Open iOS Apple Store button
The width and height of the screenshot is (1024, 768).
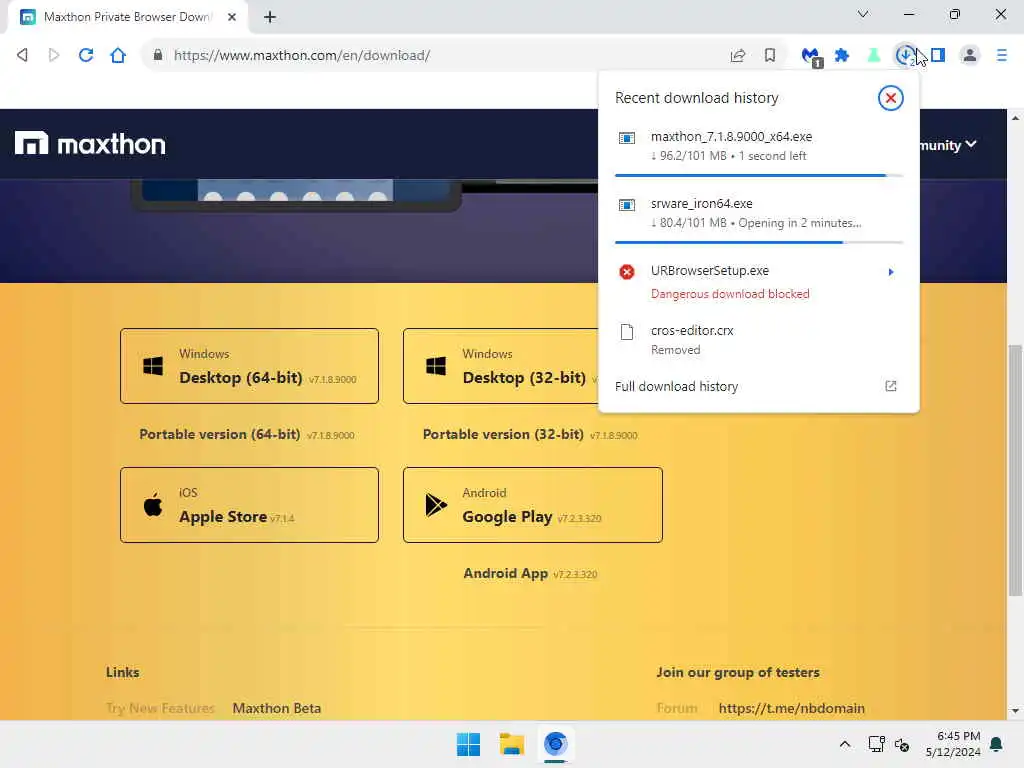tap(249, 505)
